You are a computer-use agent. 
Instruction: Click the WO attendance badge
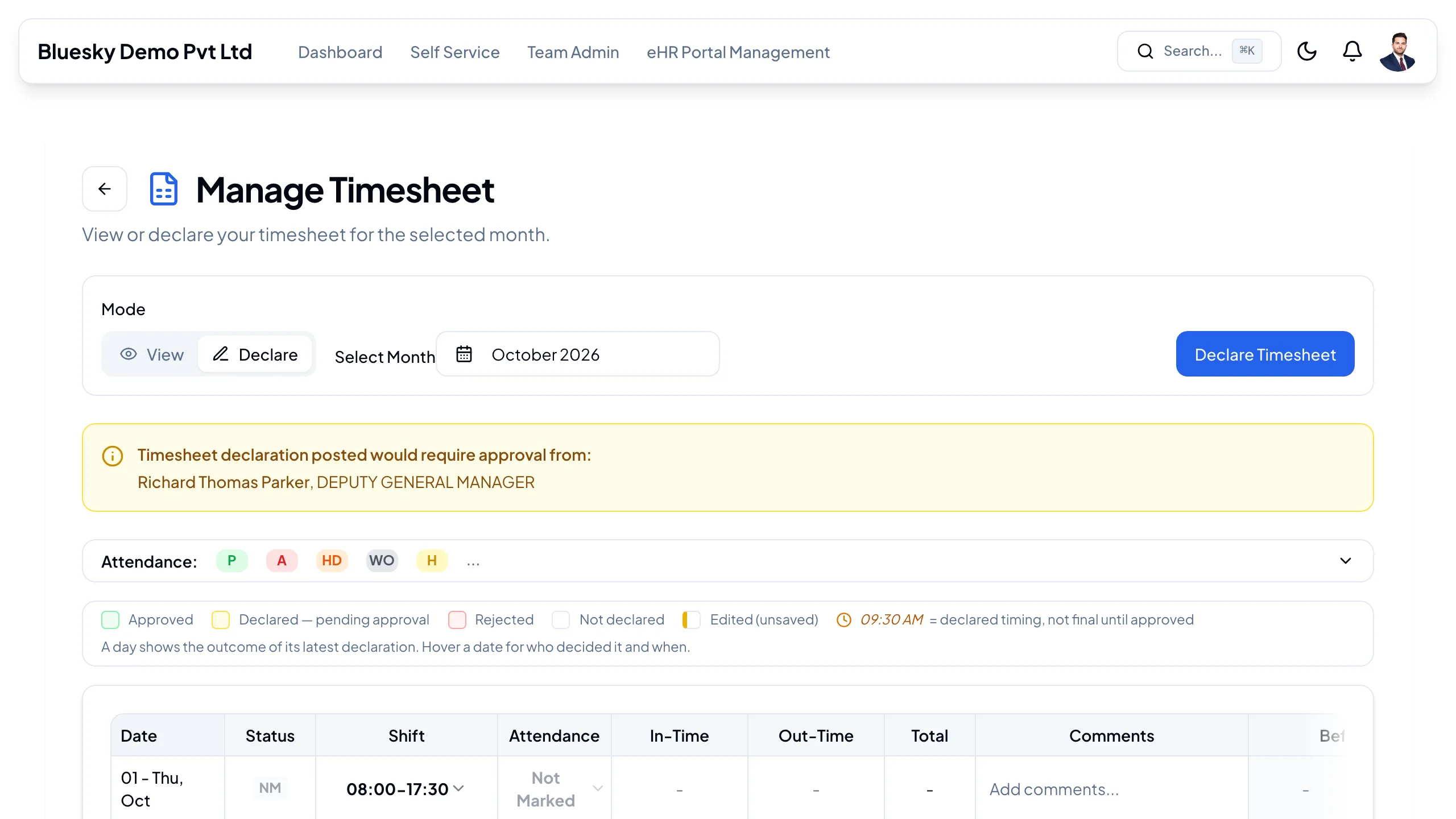[x=382, y=561]
